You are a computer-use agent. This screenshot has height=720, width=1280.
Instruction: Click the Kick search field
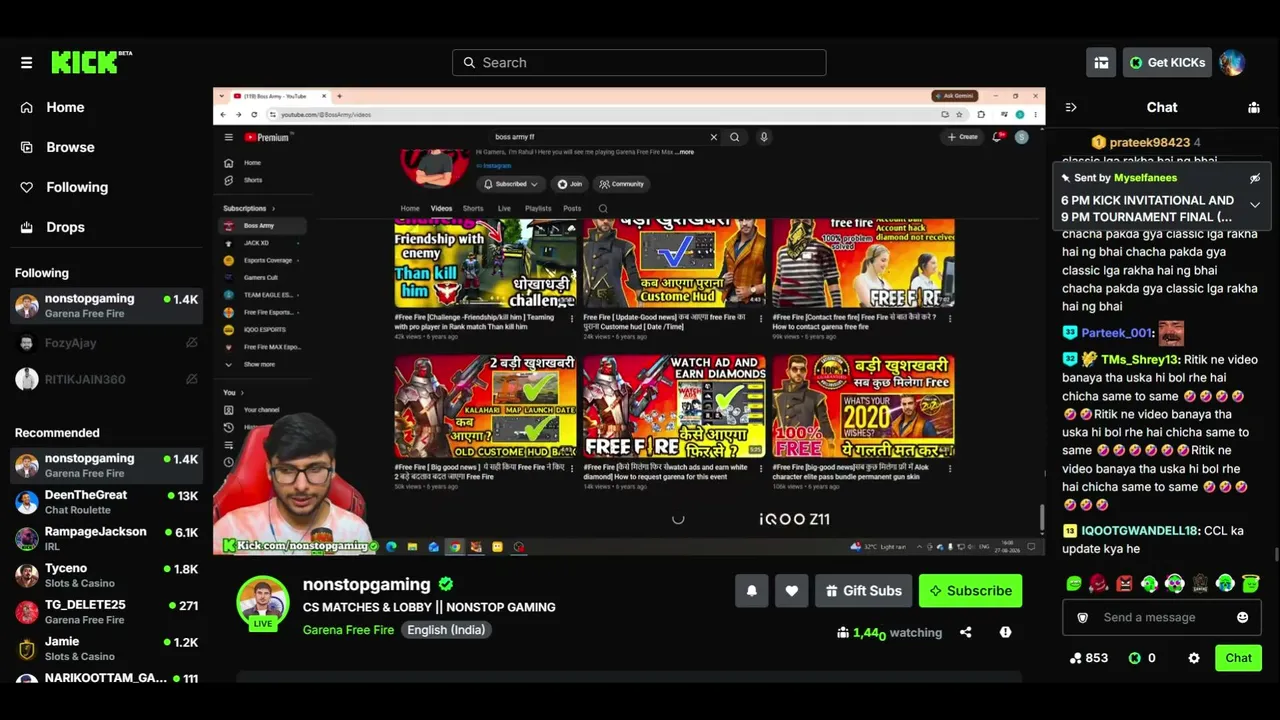(x=639, y=62)
